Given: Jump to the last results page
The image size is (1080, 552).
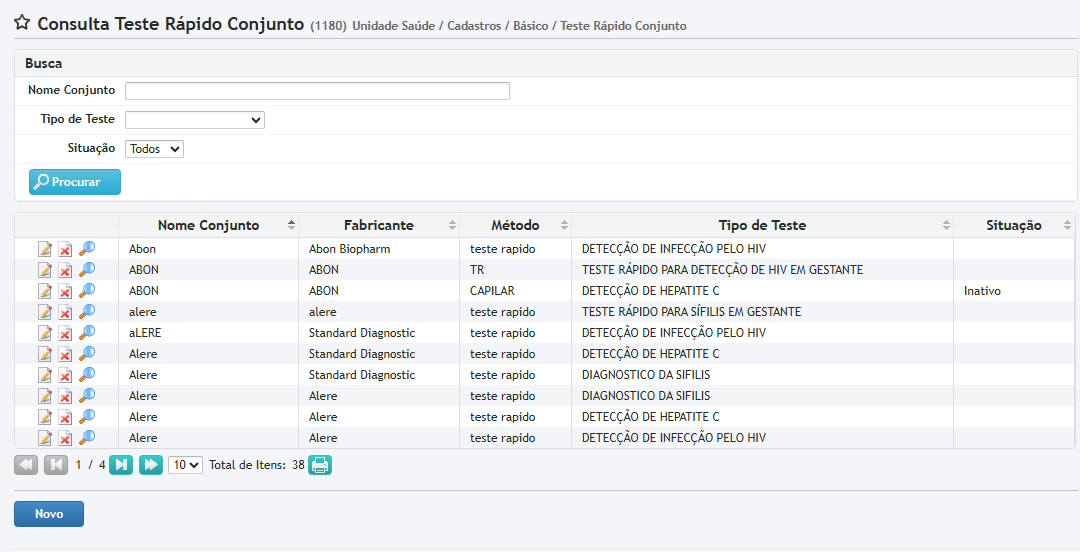Looking at the screenshot, I should click(x=150, y=465).
